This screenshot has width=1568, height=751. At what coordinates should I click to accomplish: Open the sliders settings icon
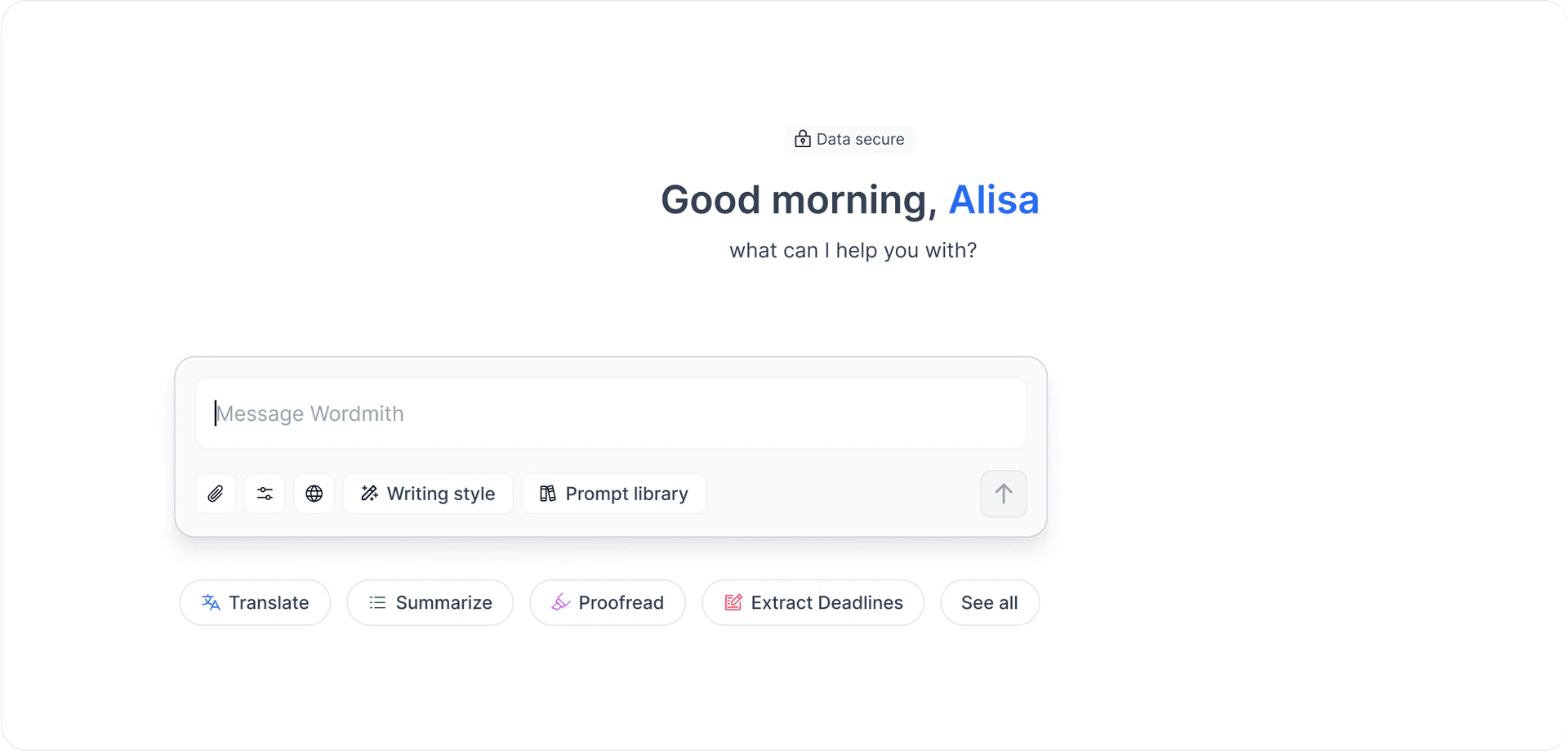(x=265, y=494)
